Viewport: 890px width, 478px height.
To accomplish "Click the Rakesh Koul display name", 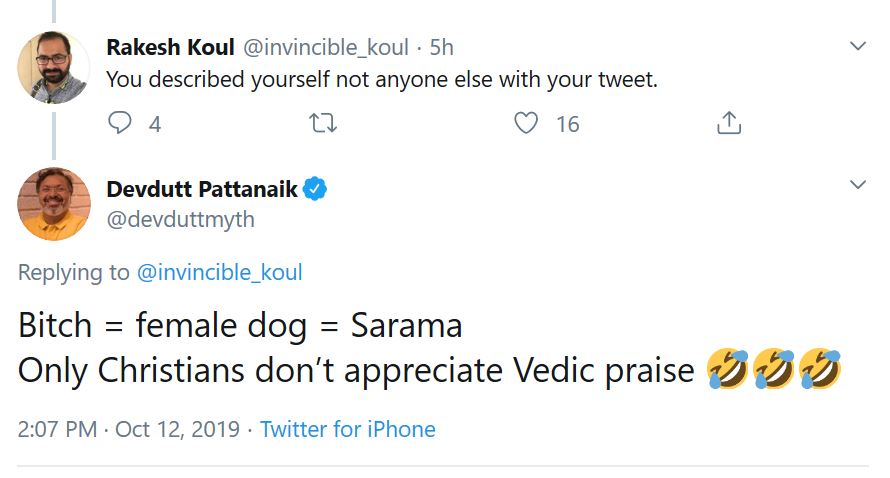I will 170,47.
